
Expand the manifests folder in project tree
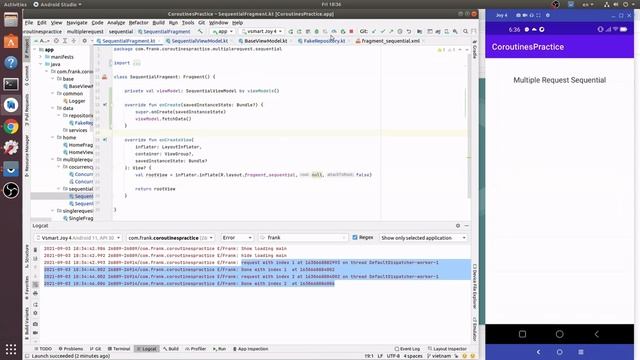(x=41, y=57)
